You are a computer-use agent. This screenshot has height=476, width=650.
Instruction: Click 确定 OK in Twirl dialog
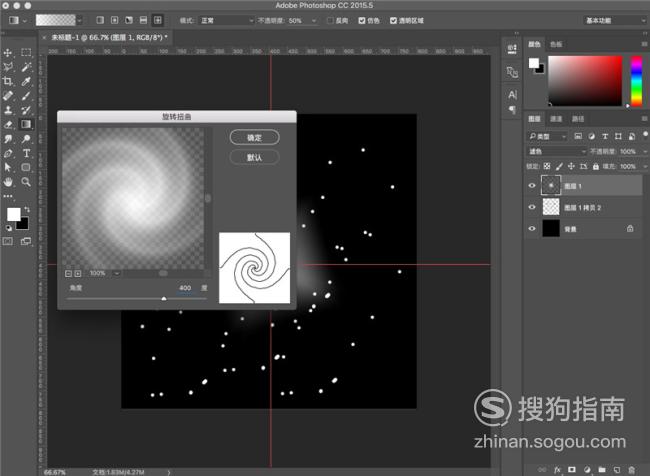[255, 137]
